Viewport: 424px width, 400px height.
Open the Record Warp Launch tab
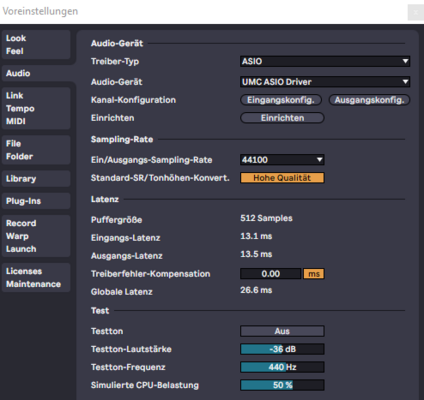[x=36, y=236]
